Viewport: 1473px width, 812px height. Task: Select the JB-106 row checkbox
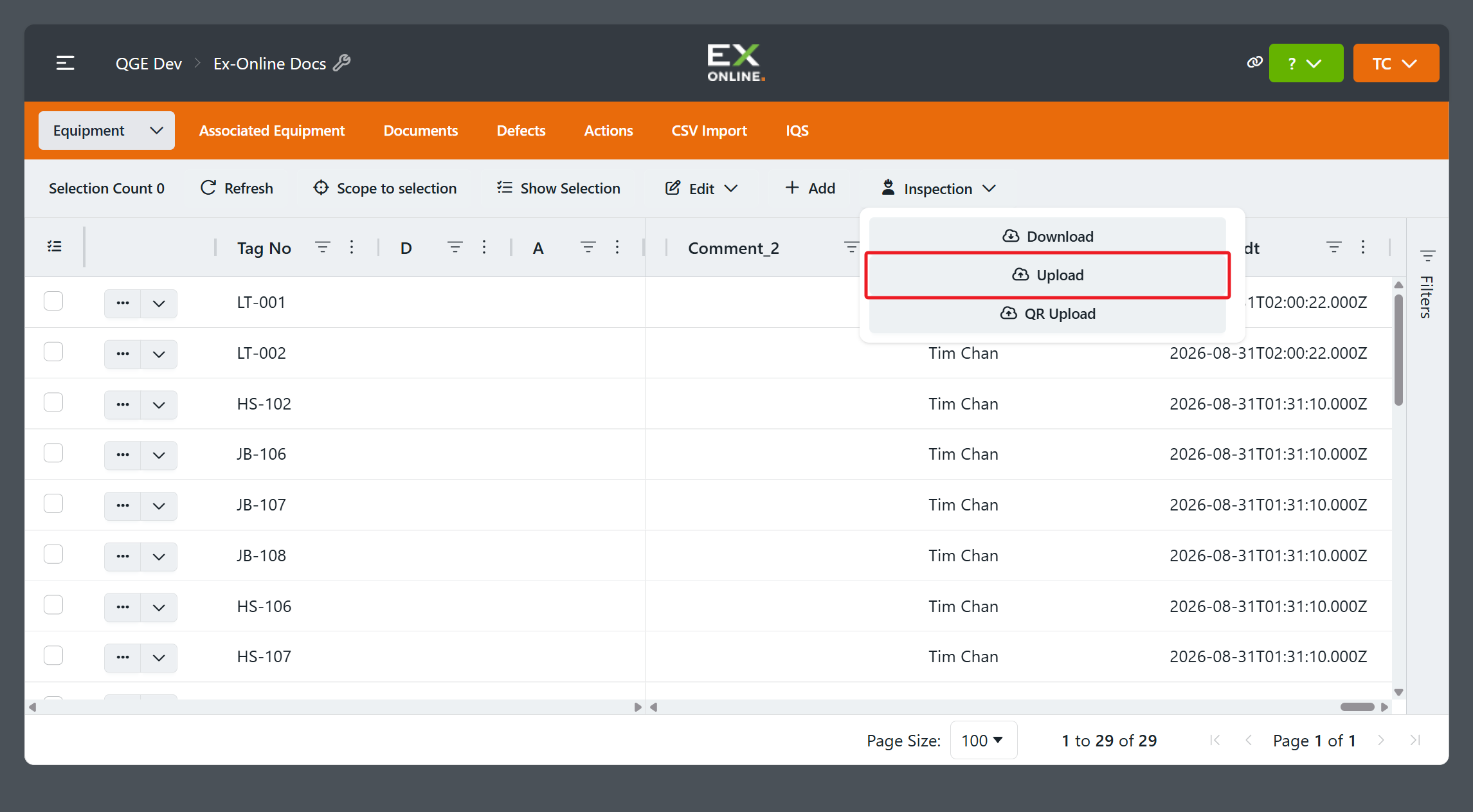pos(53,453)
